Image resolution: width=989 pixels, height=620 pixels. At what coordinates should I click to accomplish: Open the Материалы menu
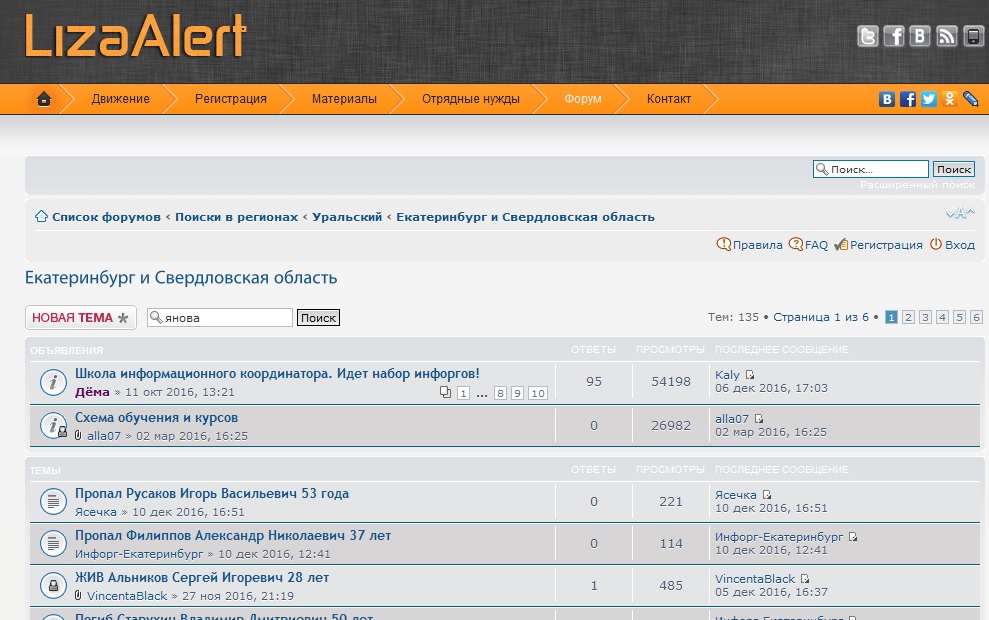coord(344,99)
